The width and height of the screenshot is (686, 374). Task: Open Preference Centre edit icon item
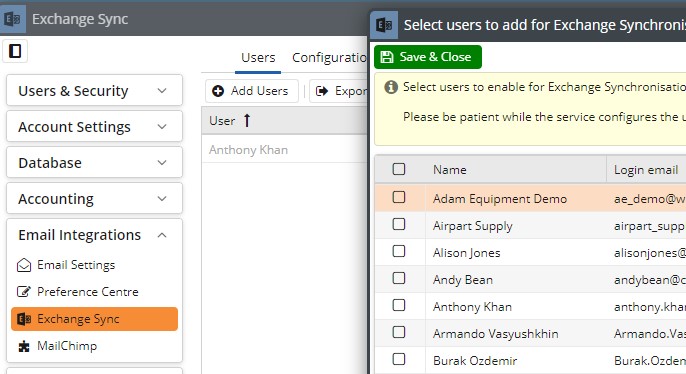point(24,292)
